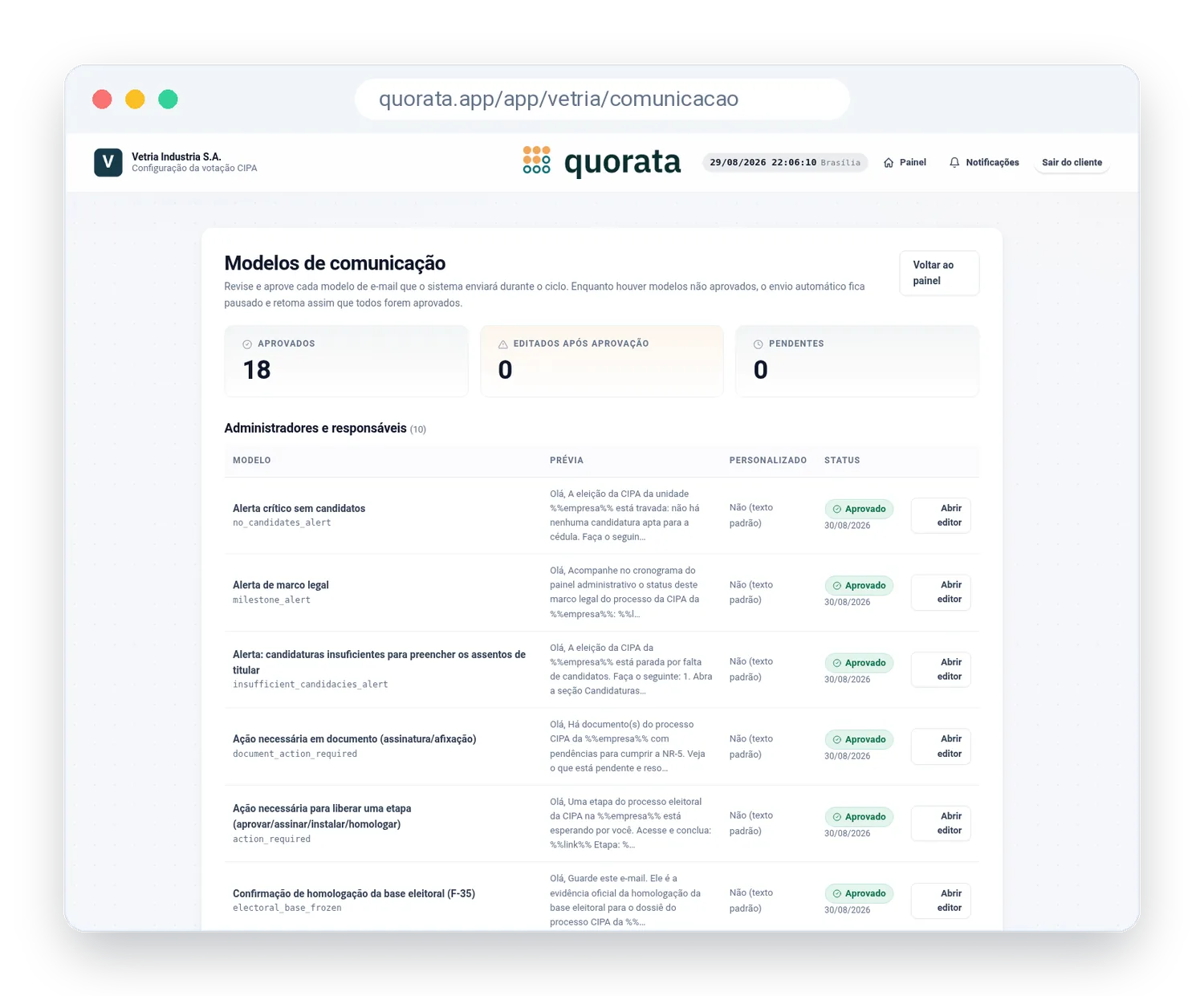Click the browser window's green maximize dot
Image resolution: width=1204 pixels, height=996 pixels.
[168, 100]
